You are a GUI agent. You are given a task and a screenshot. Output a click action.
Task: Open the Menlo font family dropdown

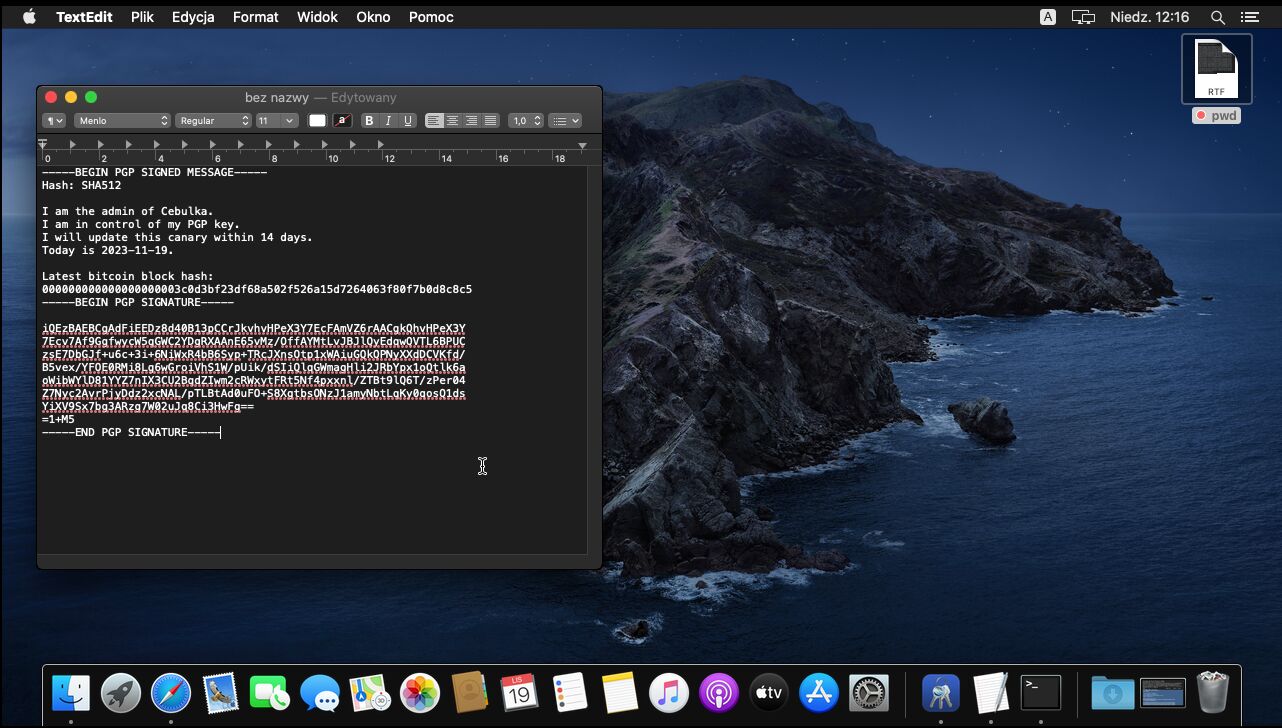coord(122,121)
